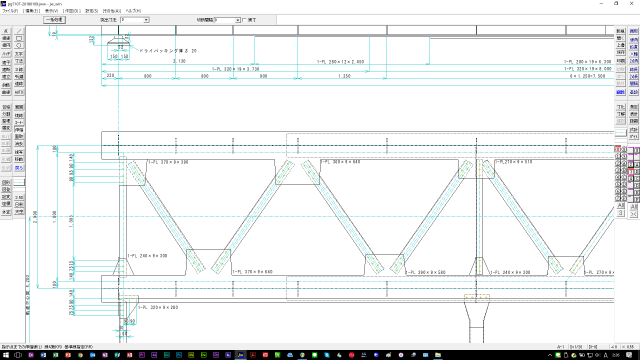
Task: Select the 移動 move tool
Action: 19,159
